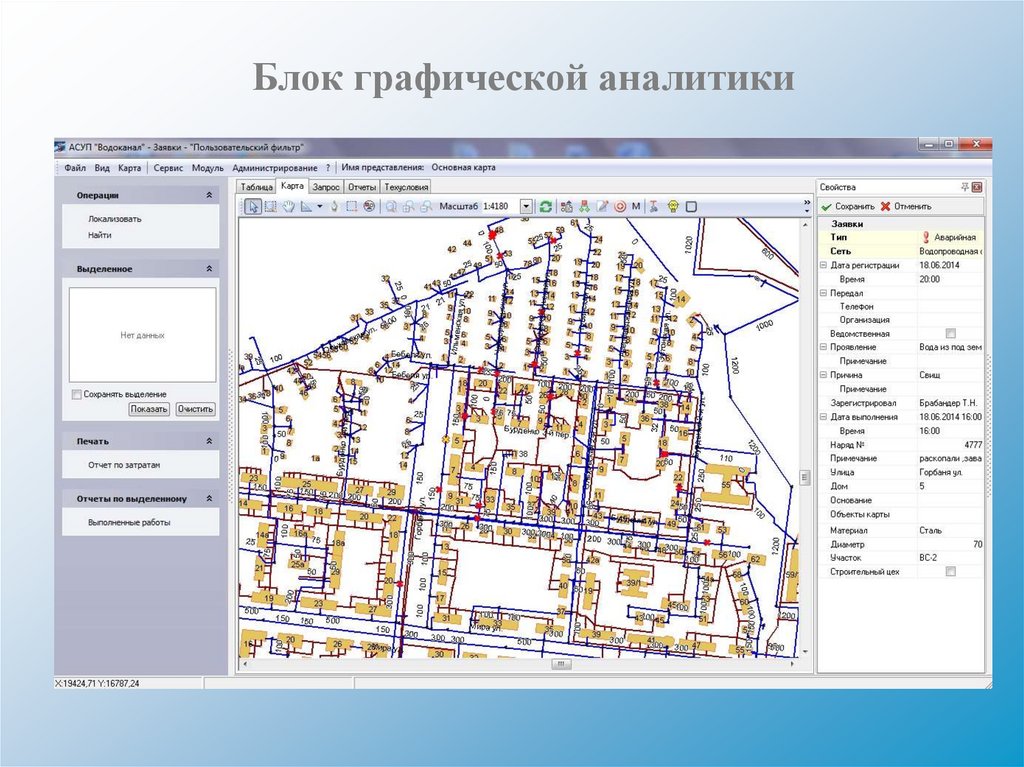Viewport: 1024px width, 767px height.
Task: Collapse the Причина group
Action: [x=824, y=375]
